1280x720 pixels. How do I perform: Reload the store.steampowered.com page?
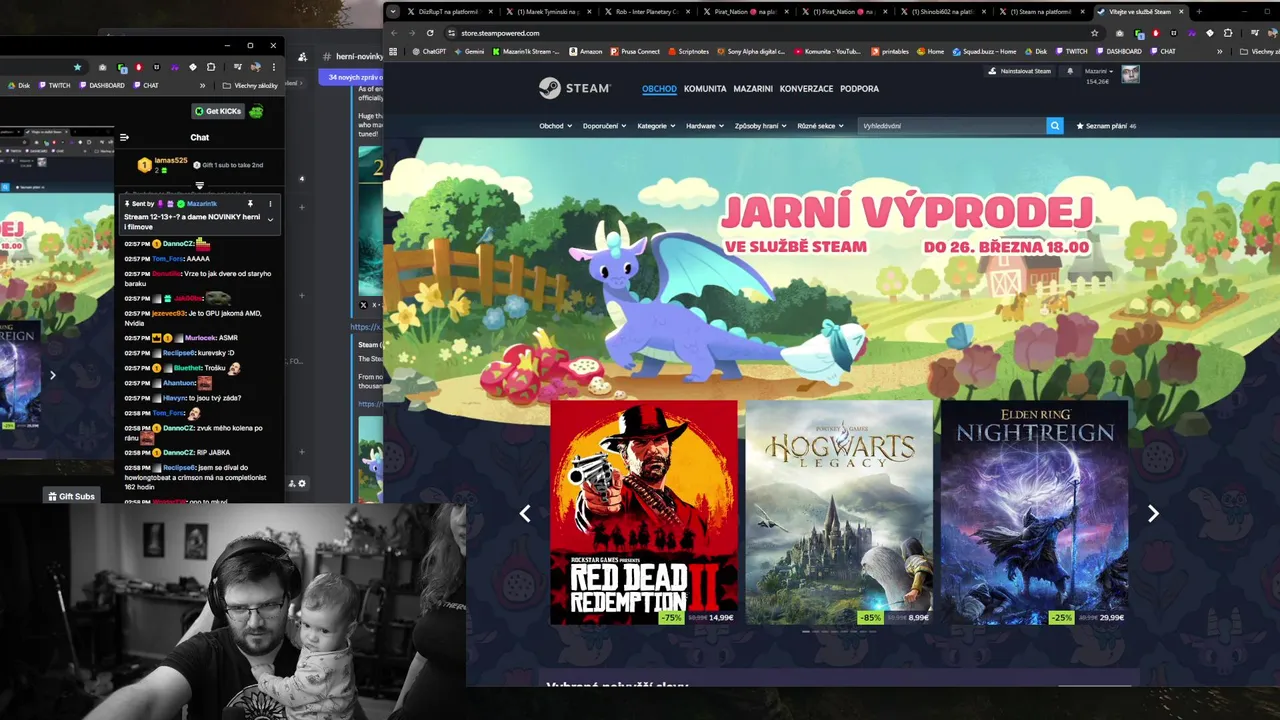[430, 33]
